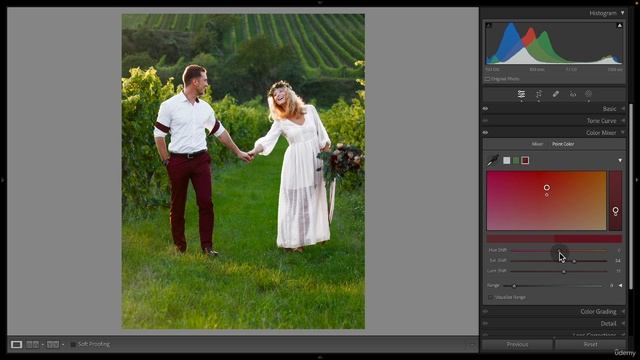
Task: Click the before/after color comparison bar
Action: click(554, 238)
